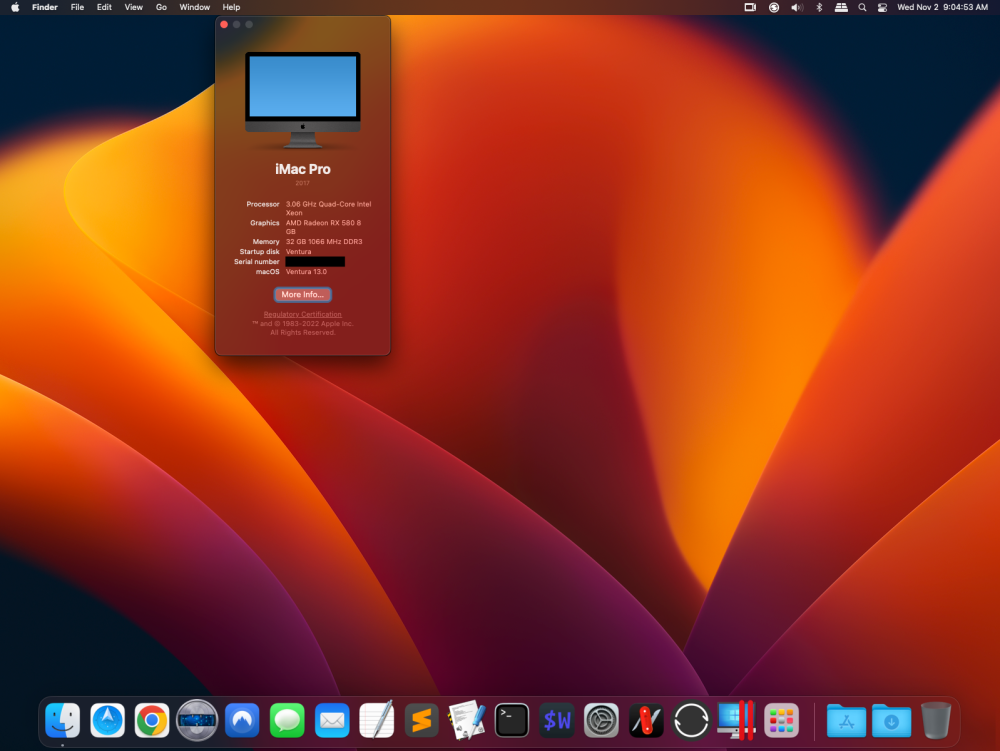The width and height of the screenshot is (1000, 751).
Task: Open the round silver space-themed dock app
Action: [197, 720]
